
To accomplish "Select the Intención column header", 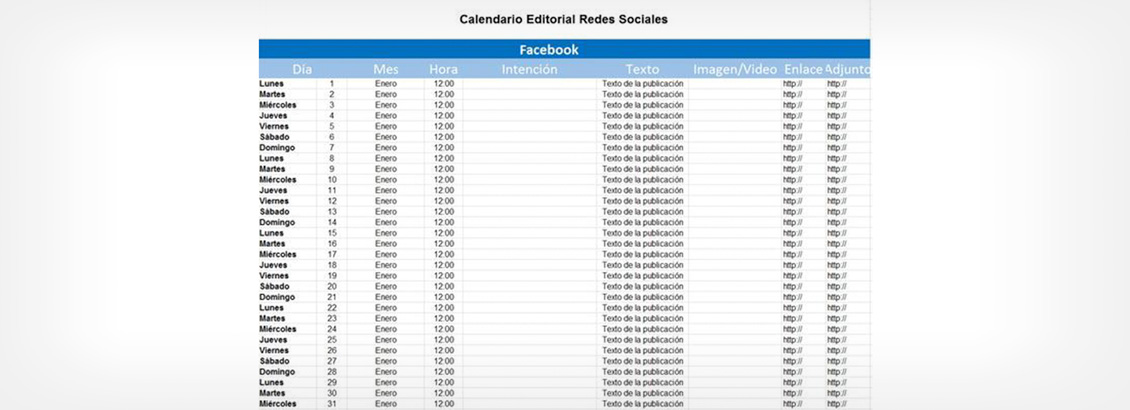I will point(530,69).
